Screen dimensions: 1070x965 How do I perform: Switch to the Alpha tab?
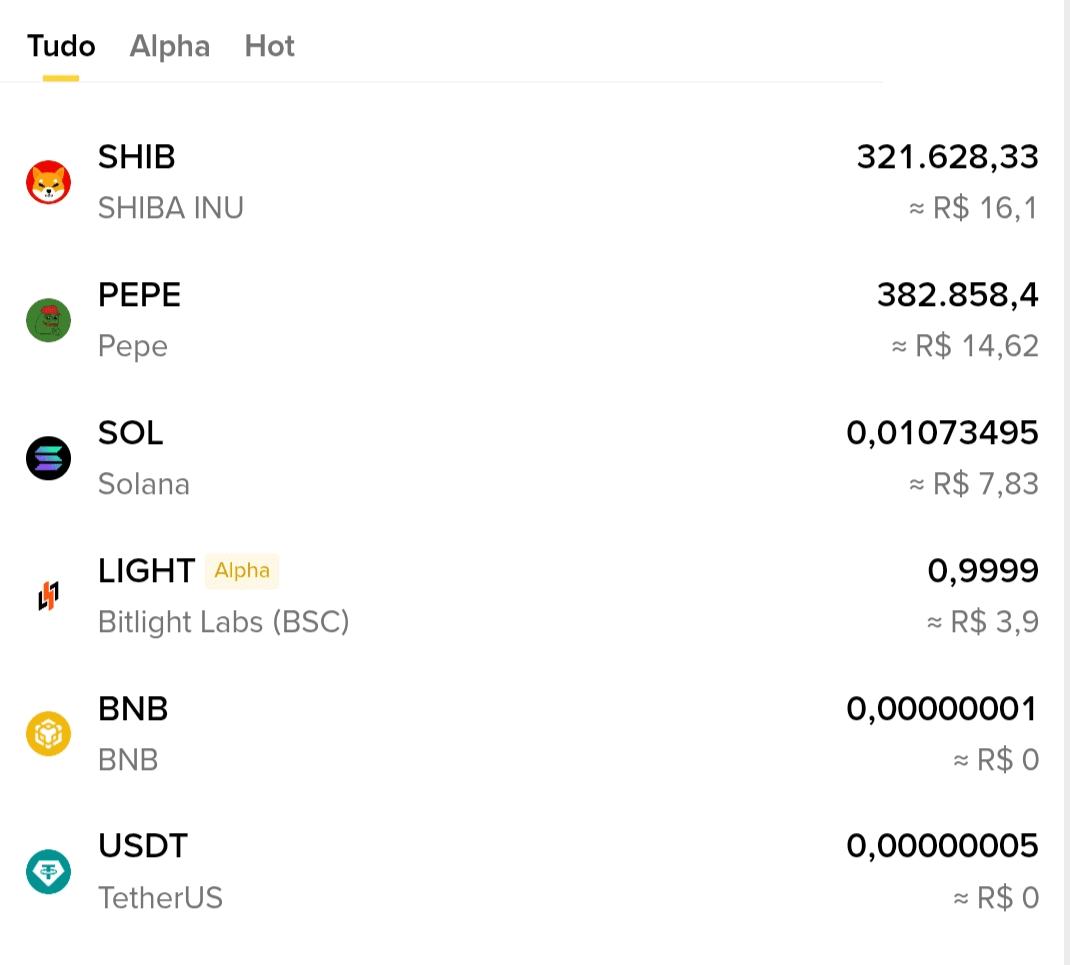tap(170, 46)
